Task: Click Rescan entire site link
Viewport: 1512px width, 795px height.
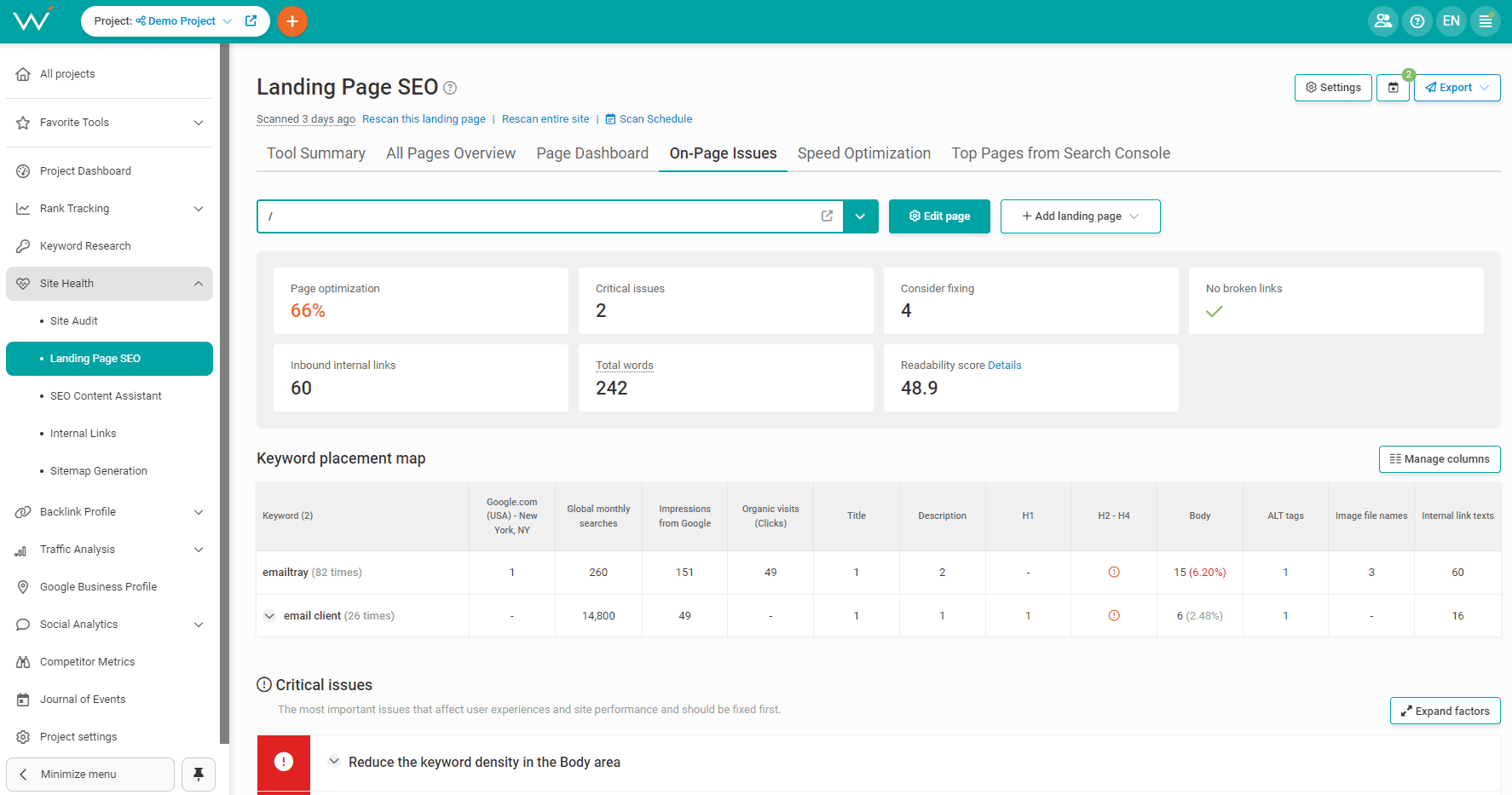Action: pyautogui.click(x=545, y=119)
